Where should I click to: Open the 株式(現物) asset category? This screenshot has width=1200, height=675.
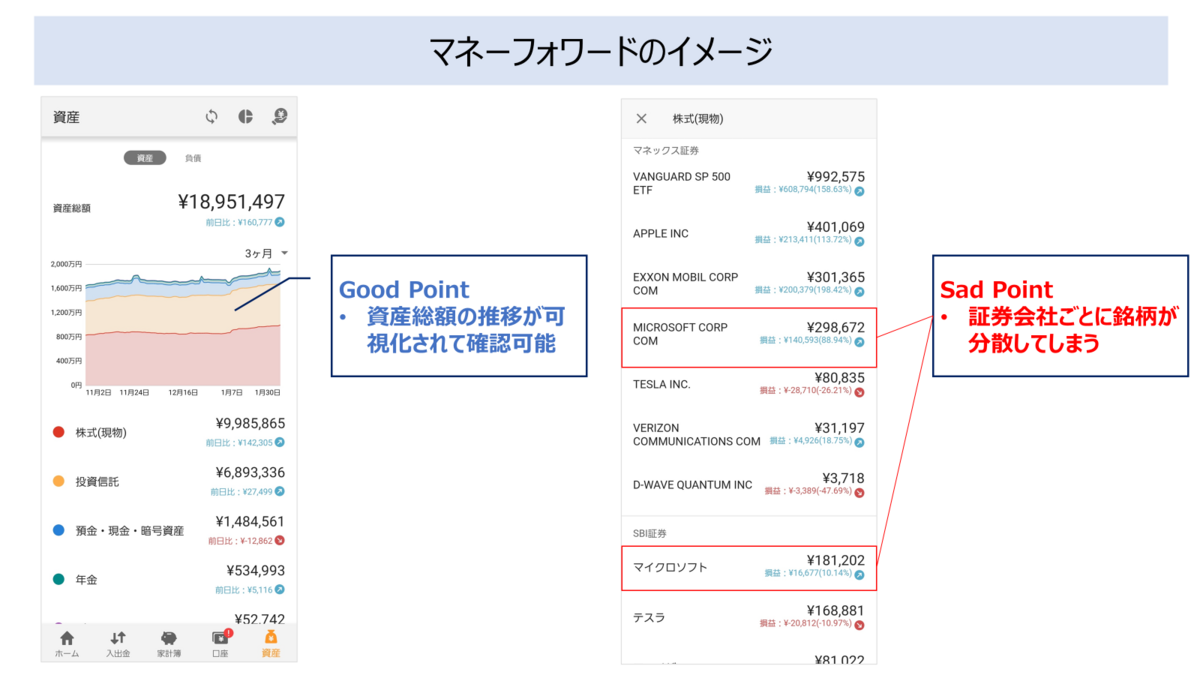click(169, 432)
